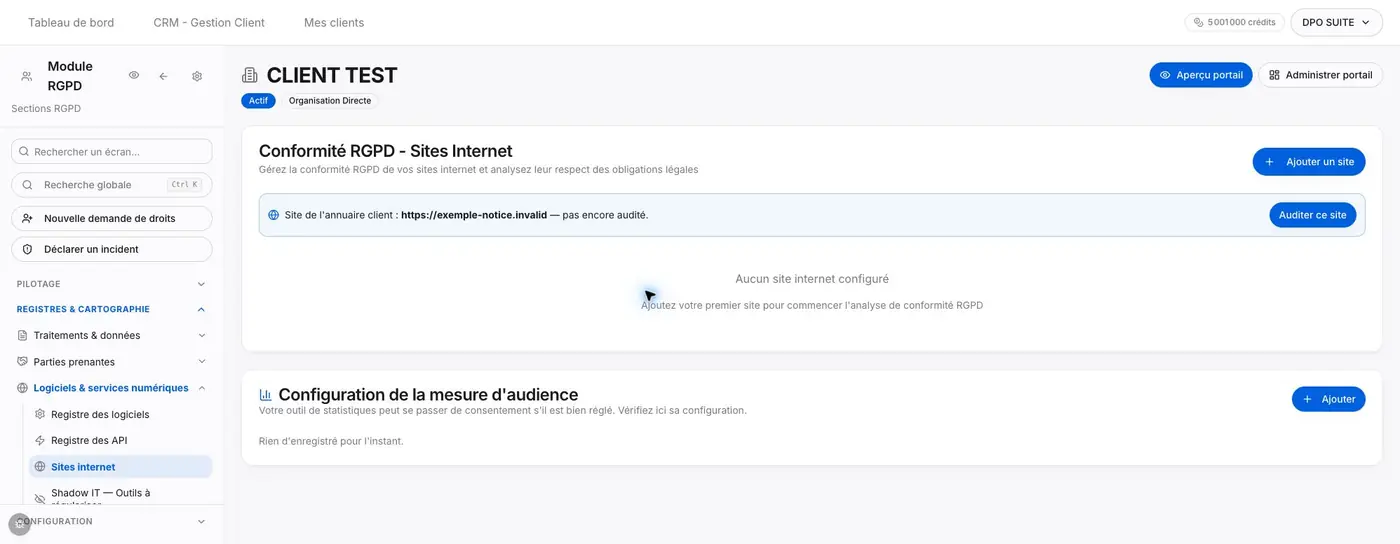Open CRM - Gestion Client tab
1400x544 pixels.
coord(209,22)
